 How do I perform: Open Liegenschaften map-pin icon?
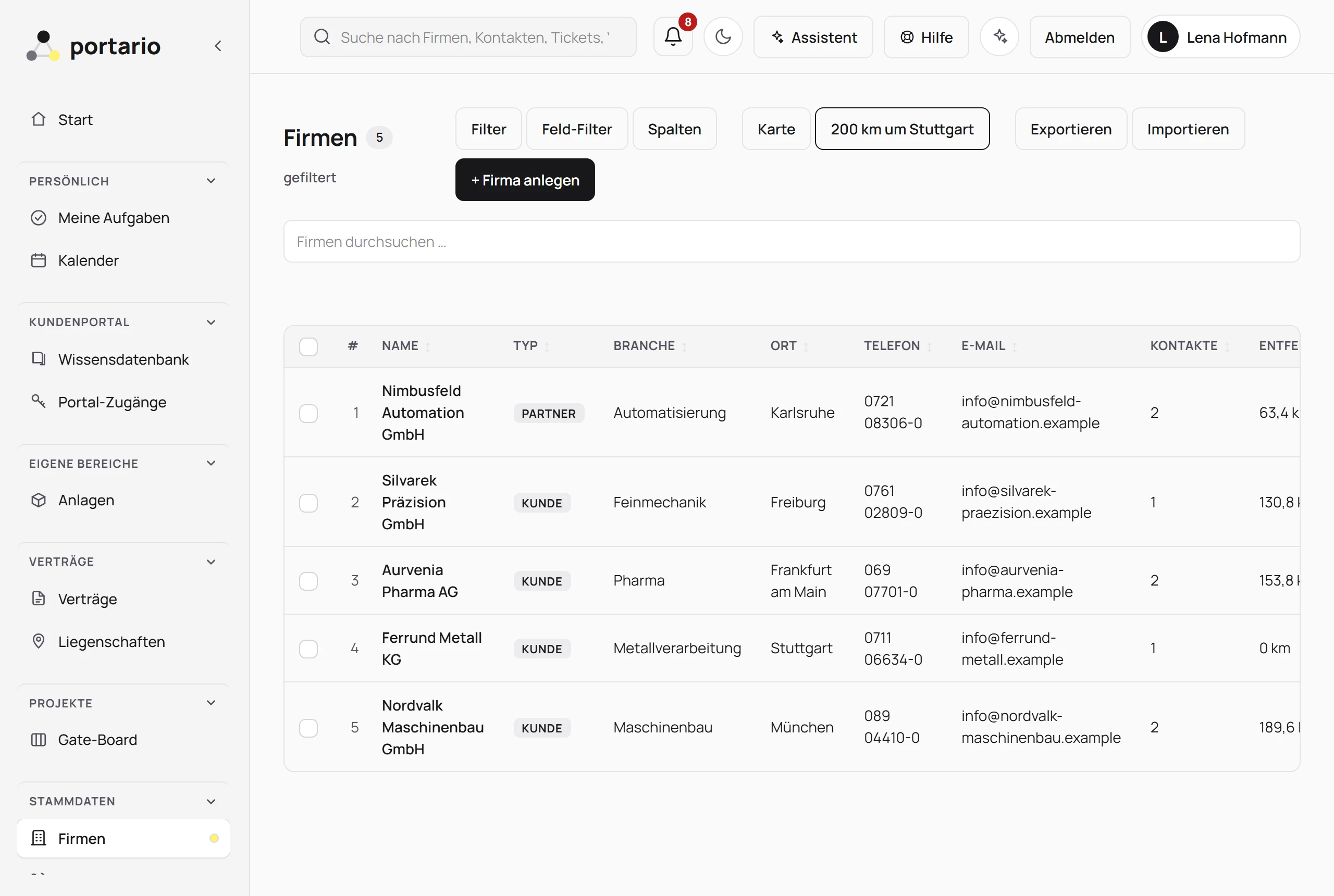point(38,641)
